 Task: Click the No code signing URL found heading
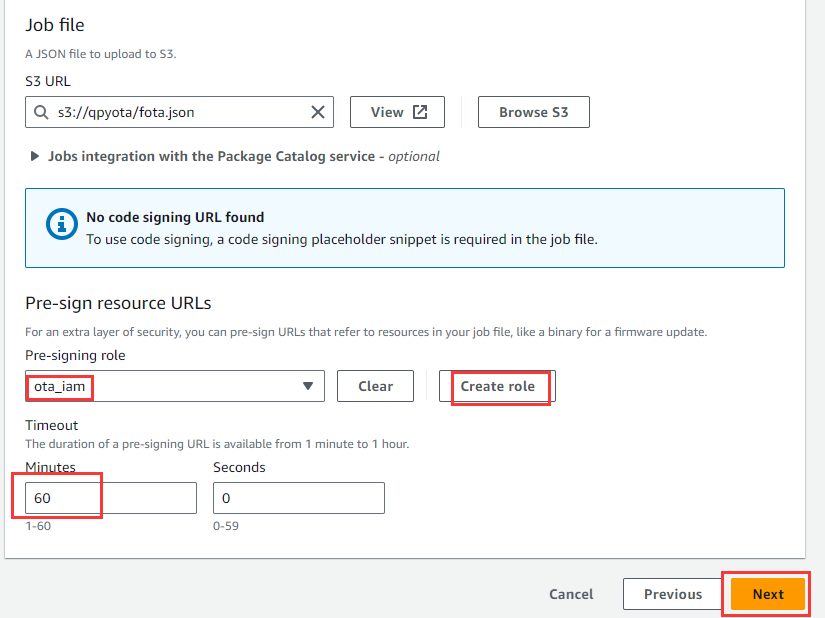point(175,217)
